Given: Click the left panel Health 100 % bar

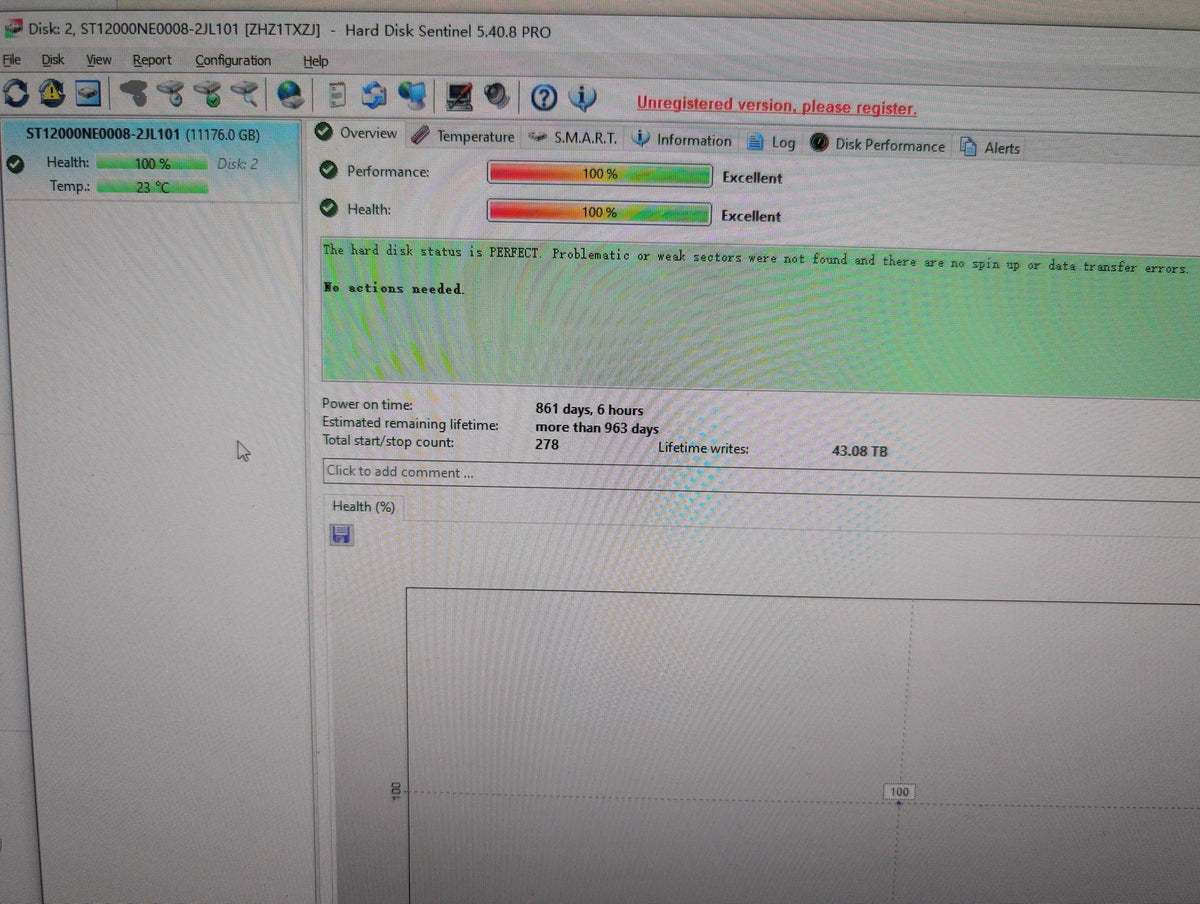Looking at the screenshot, I should coord(152,163).
